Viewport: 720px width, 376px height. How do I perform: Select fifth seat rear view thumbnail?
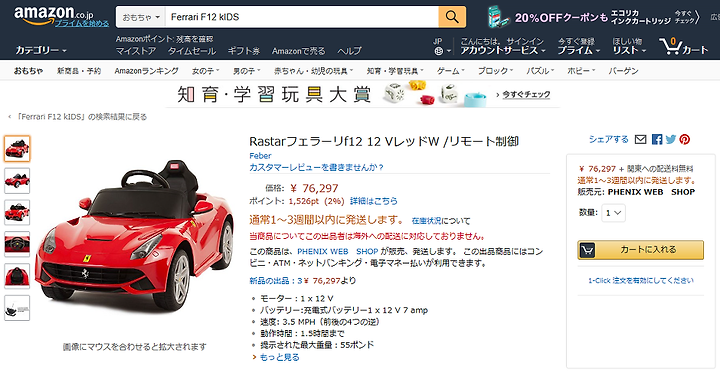[x=17, y=275]
